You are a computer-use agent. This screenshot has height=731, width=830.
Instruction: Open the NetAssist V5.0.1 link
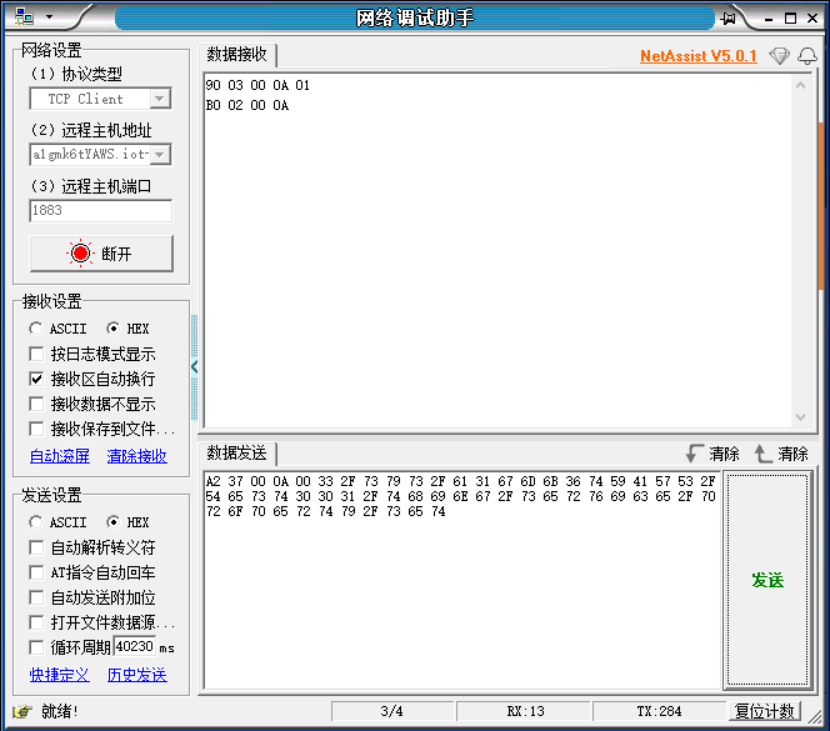point(698,56)
